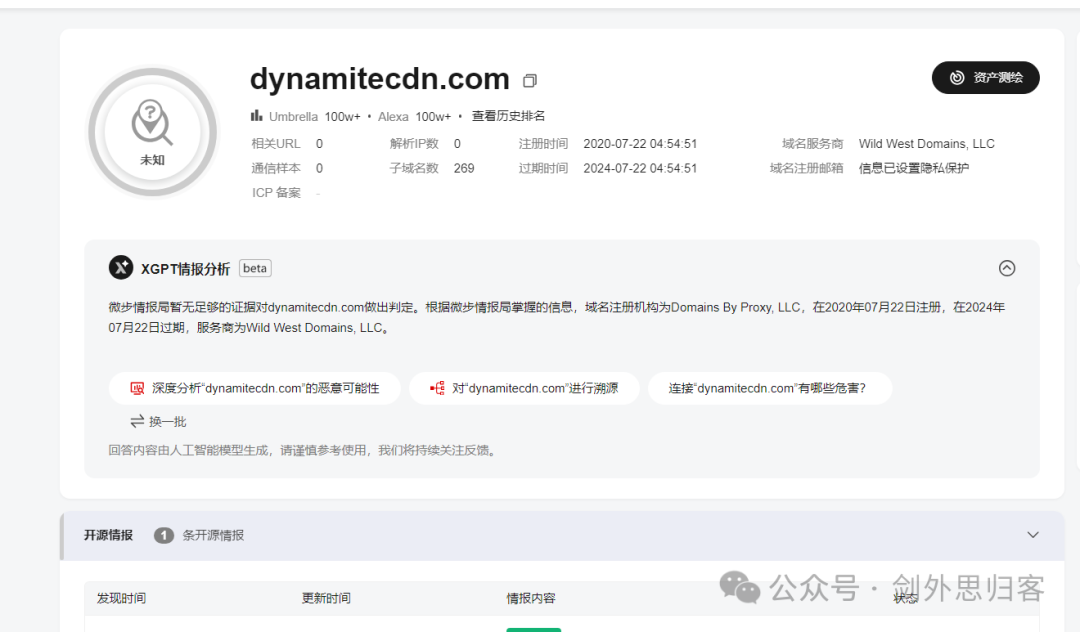Expand the 开源情报 section chevron
This screenshot has height=632, width=1080.
tap(1032, 535)
